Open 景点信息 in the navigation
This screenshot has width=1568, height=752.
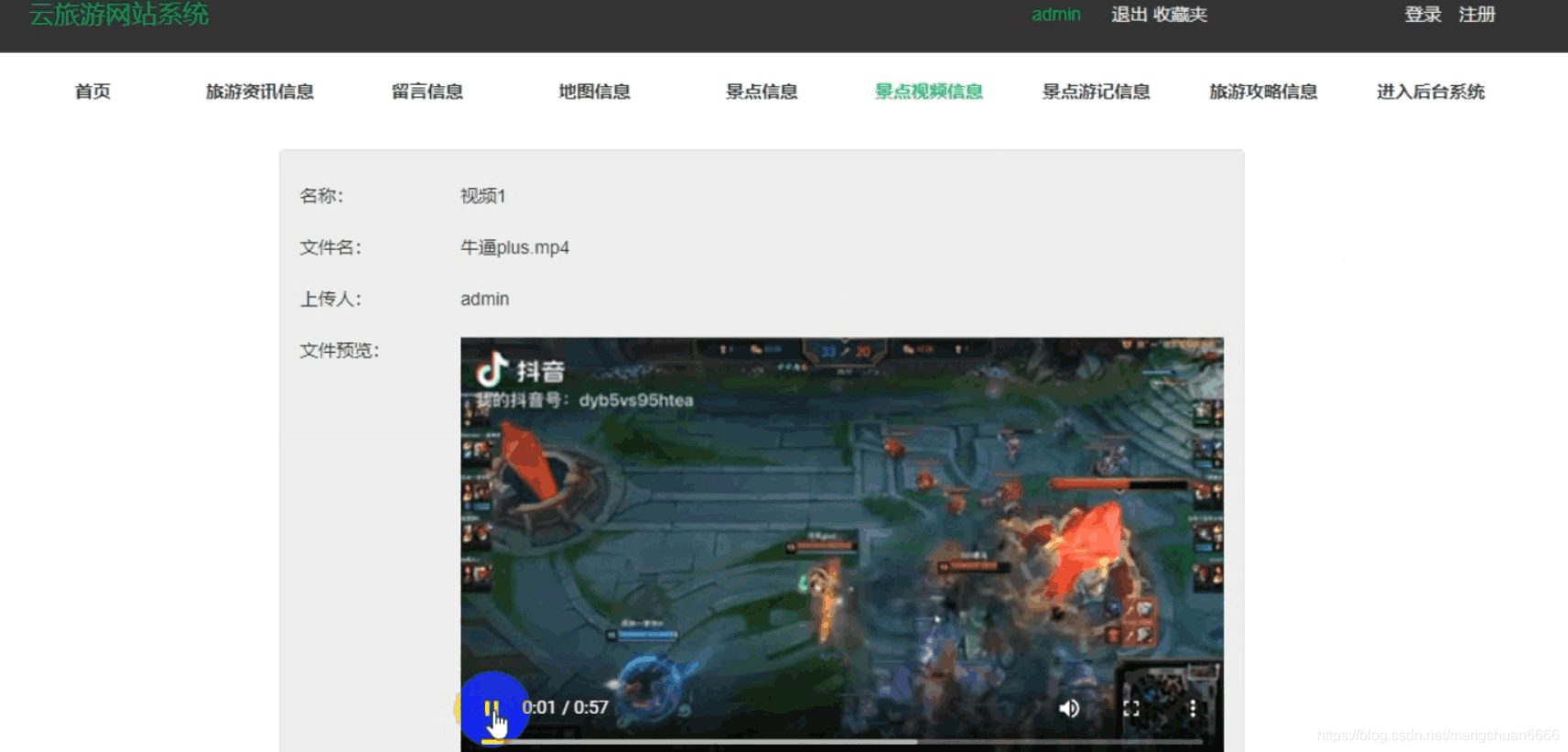coord(762,92)
